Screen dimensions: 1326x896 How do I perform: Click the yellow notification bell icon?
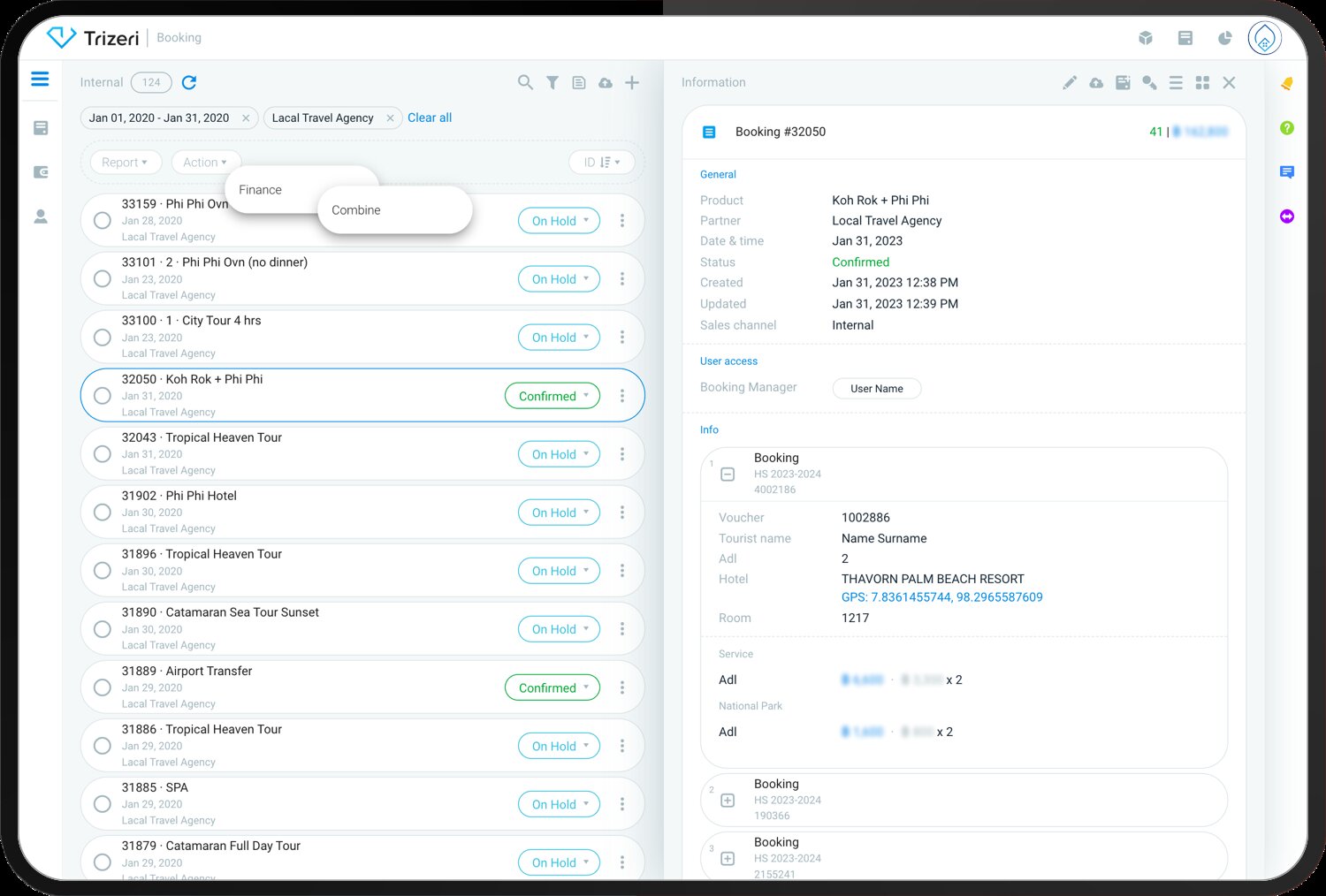[1287, 83]
